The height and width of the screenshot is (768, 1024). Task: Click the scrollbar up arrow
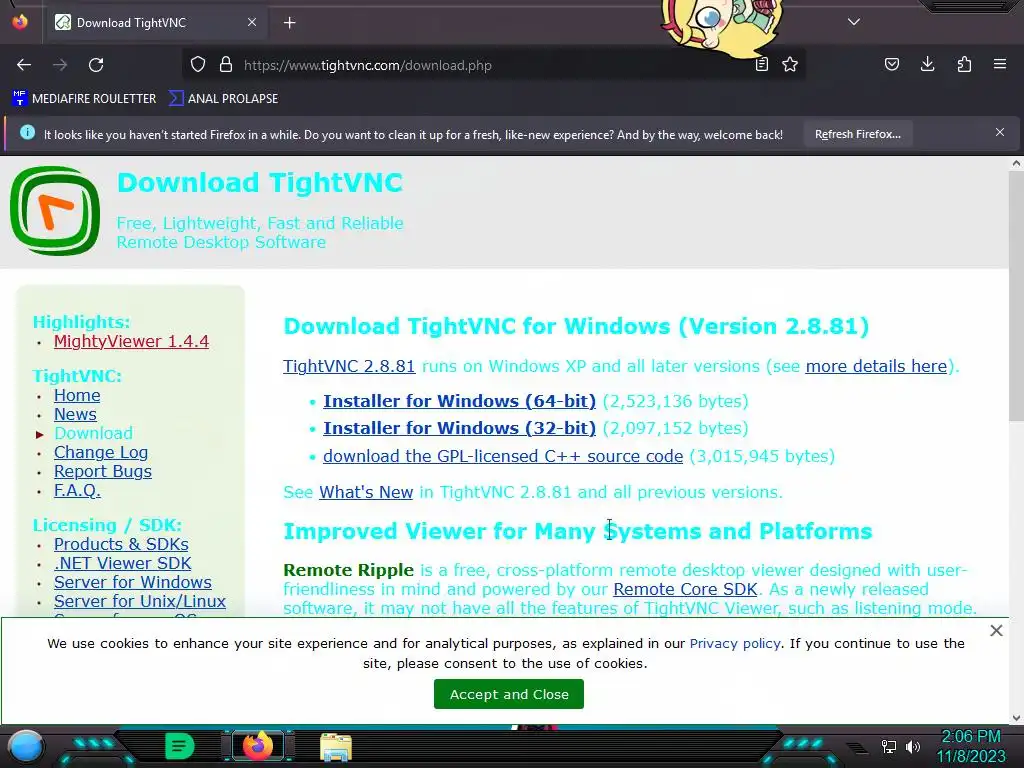(x=1016, y=164)
